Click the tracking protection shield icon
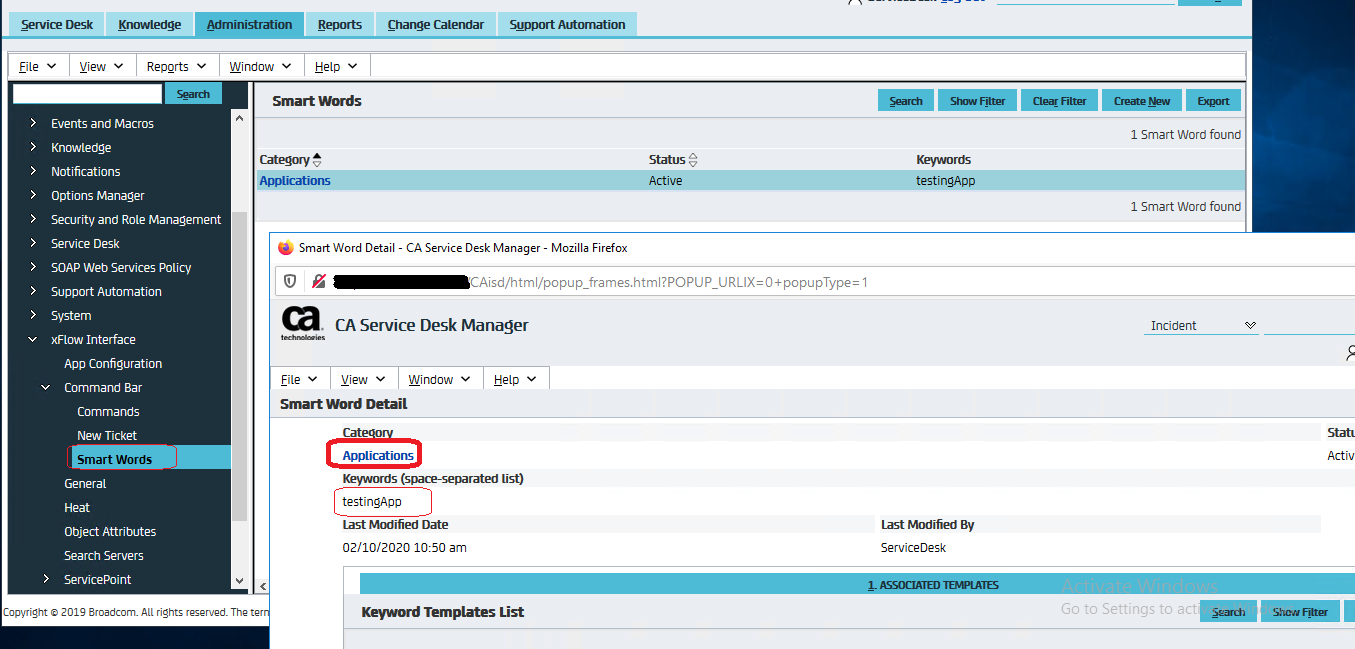Image resolution: width=1355 pixels, height=649 pixels. (290, 282)
